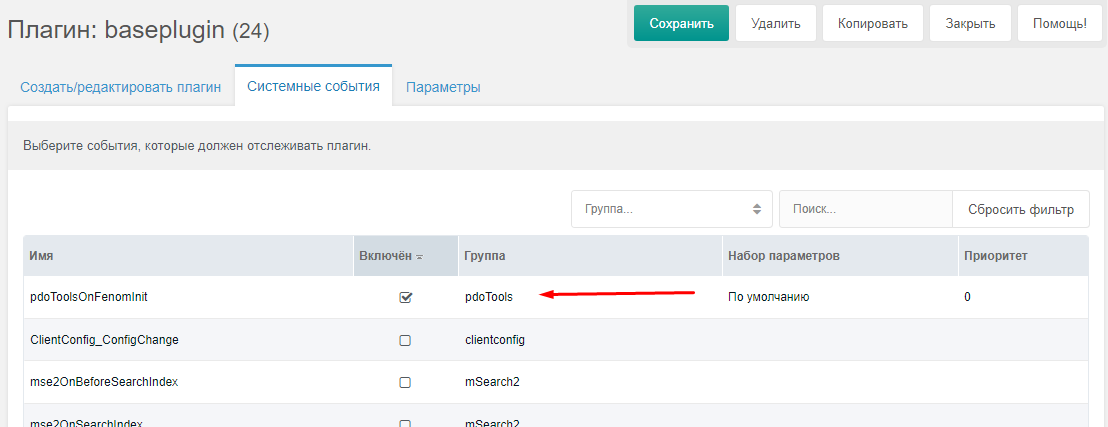1108x427 pixels.
Task: Click the Группа dropdown arrows icon
Action: tap(757, 209)
